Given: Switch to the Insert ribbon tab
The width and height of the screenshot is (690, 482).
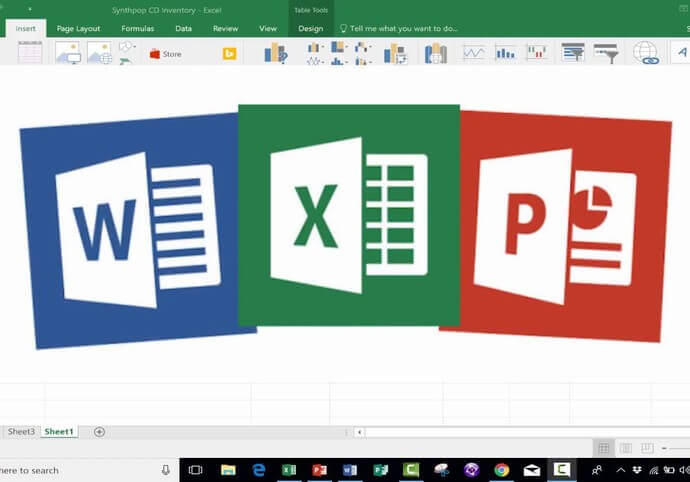Looking at the screenshot, I should pyautogui.click(x=26, y=29).
